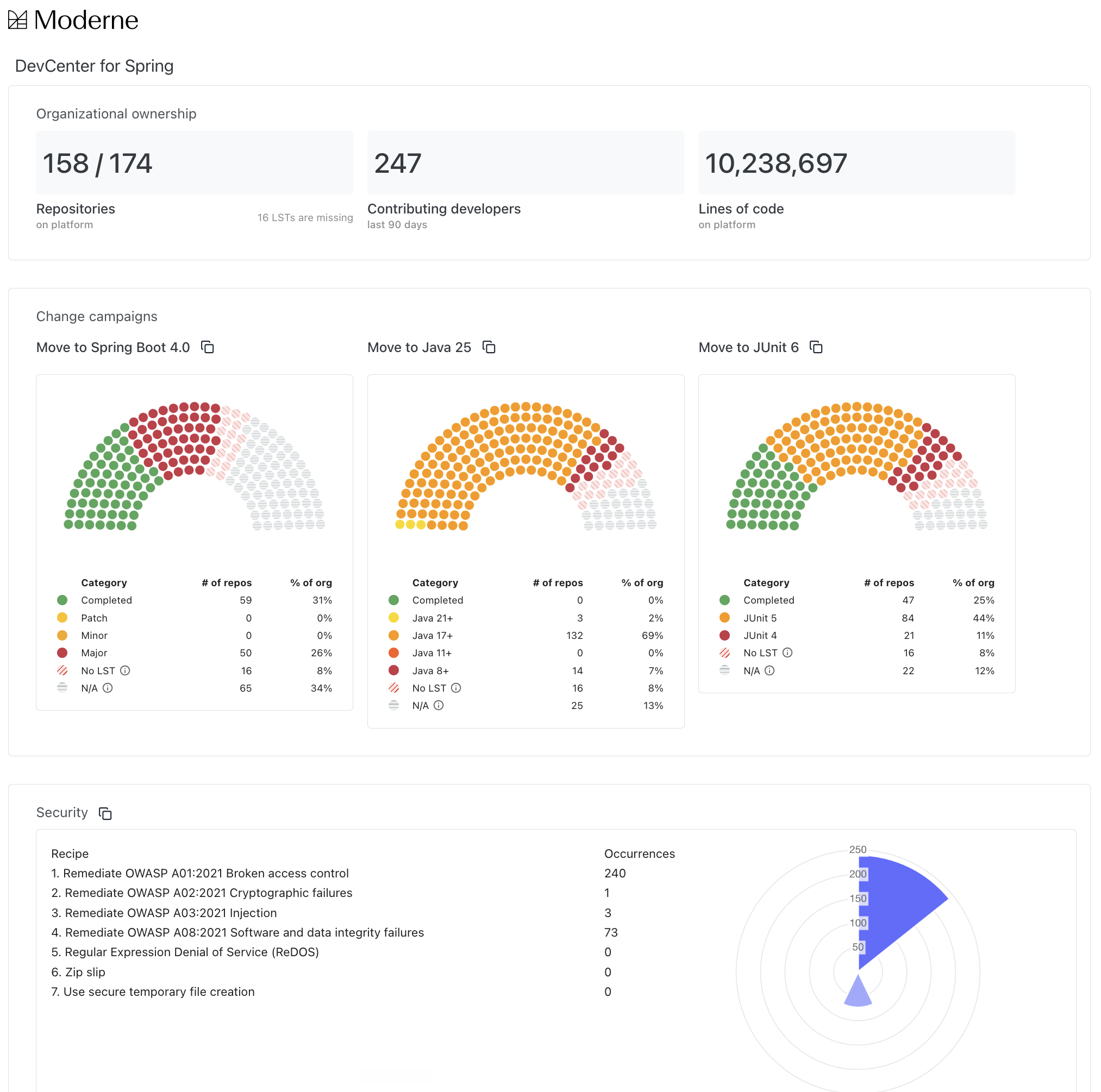Open info icon beside No LST in Spring Boot table
The width and height of the screenshot is (1101, 1092).
point(125,670)
